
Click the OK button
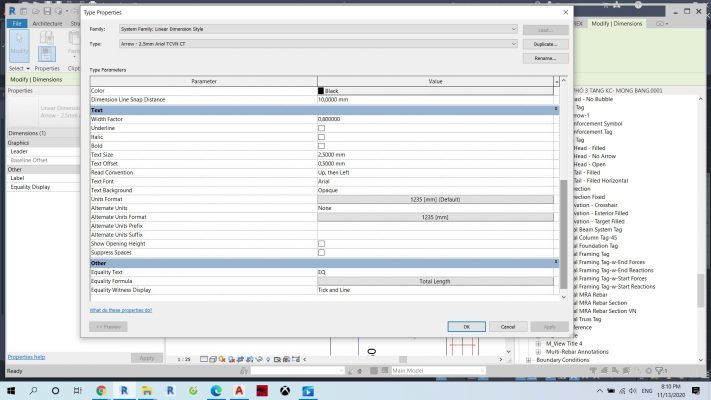[466, 326]
